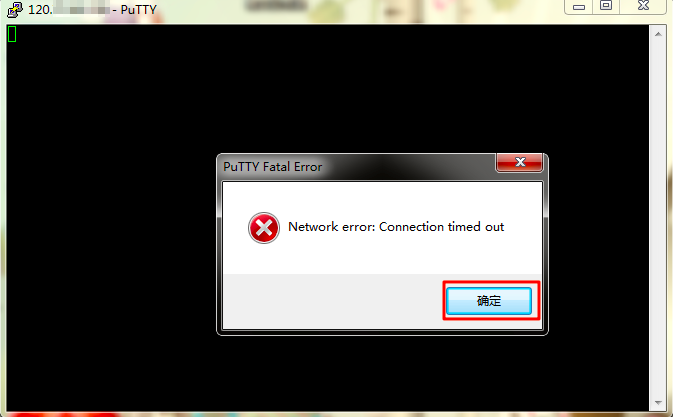Confirm the error with the 确定 button
The height and width of the screenshot is (417, 673).
[x=489, y=301]
